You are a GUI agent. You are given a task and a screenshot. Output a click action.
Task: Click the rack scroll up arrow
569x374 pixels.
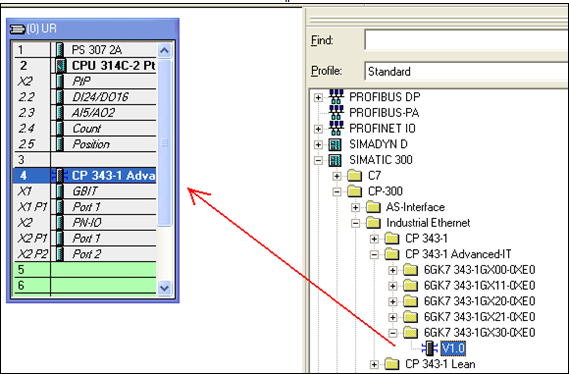(164, 50)
